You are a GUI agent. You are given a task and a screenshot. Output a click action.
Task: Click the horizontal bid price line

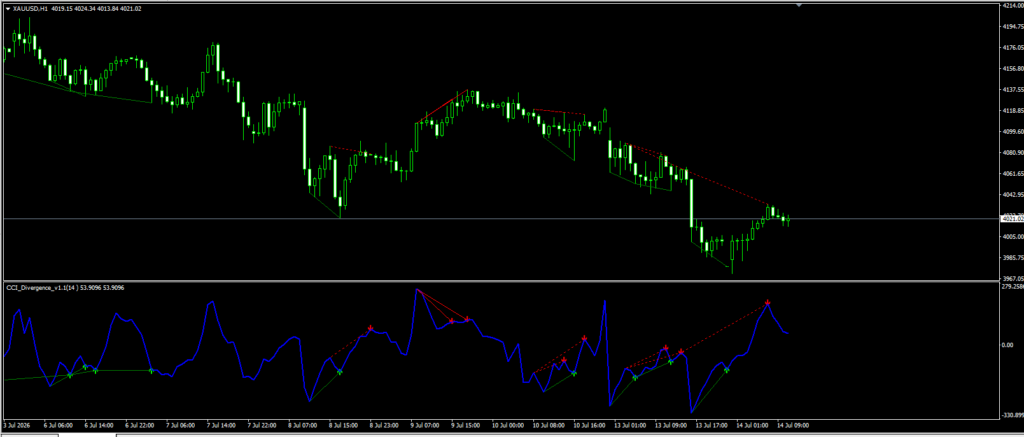coord(500,218)
